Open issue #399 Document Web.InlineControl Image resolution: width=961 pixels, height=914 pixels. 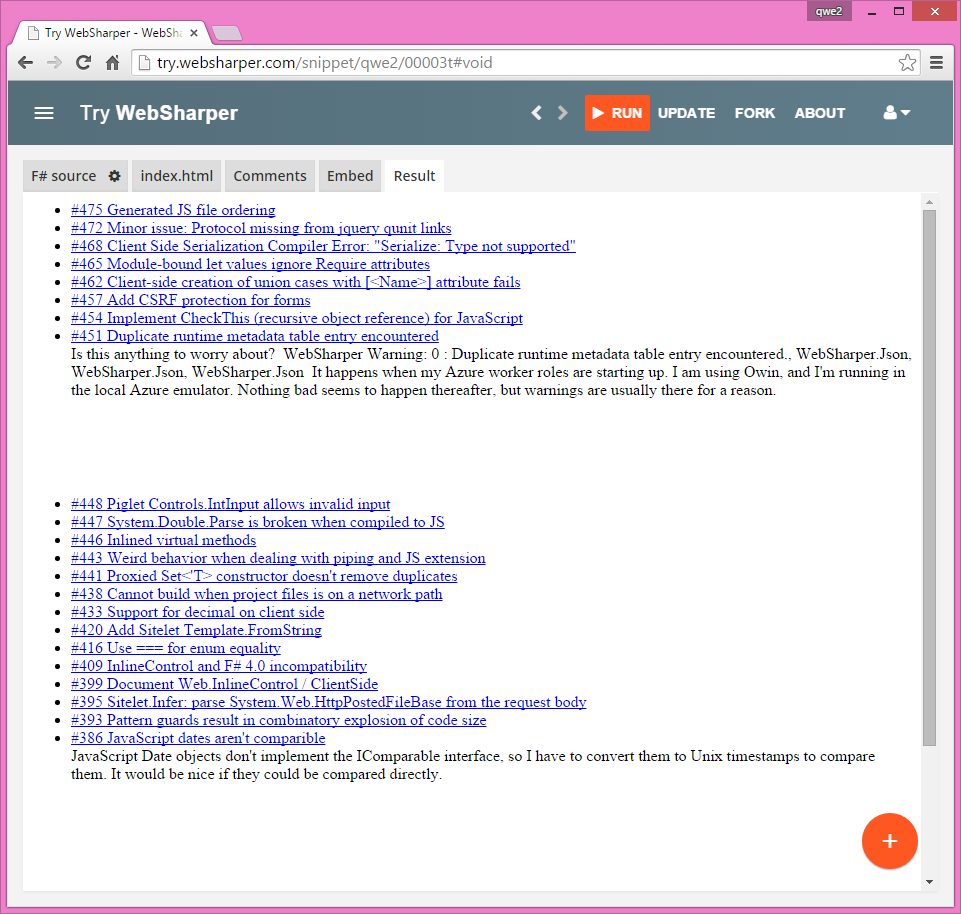[x=224, y=684]
